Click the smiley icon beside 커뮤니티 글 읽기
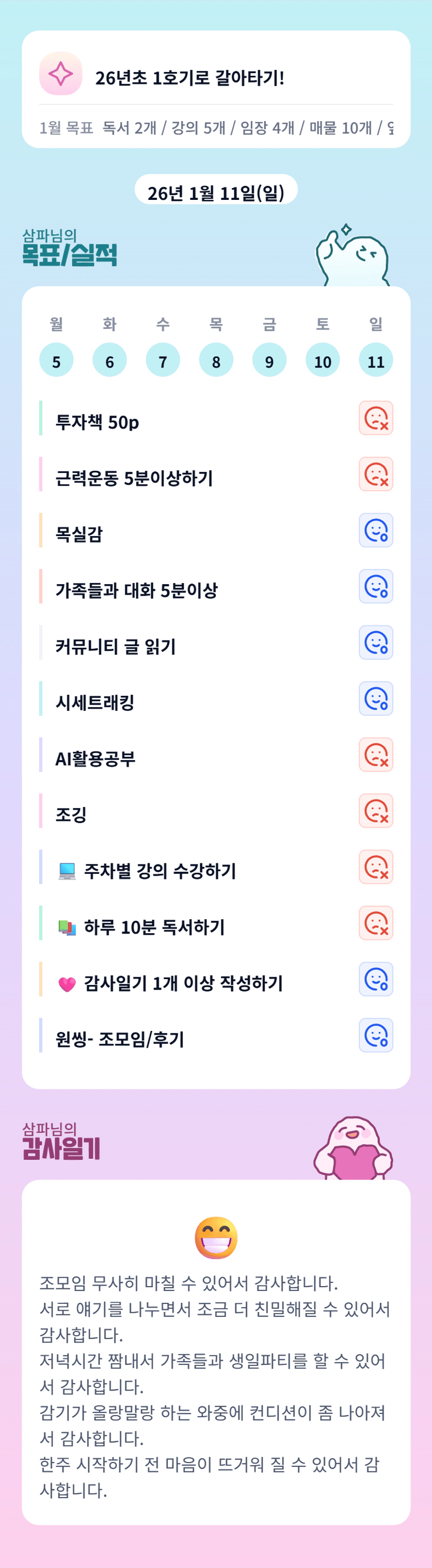This screenshot has width=432, height=1568. click(376, 642)
